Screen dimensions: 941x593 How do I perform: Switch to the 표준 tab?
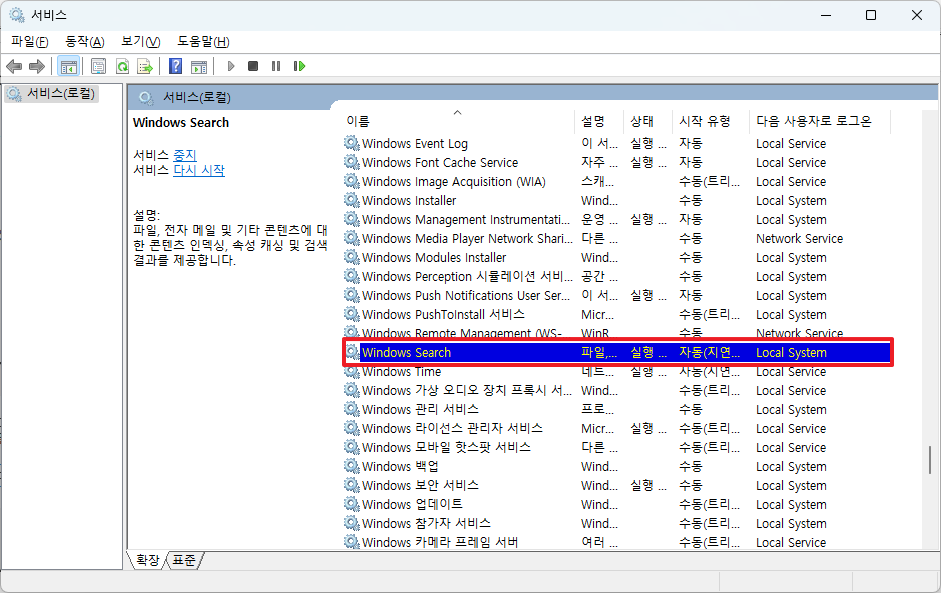click(x=184, y=560)
